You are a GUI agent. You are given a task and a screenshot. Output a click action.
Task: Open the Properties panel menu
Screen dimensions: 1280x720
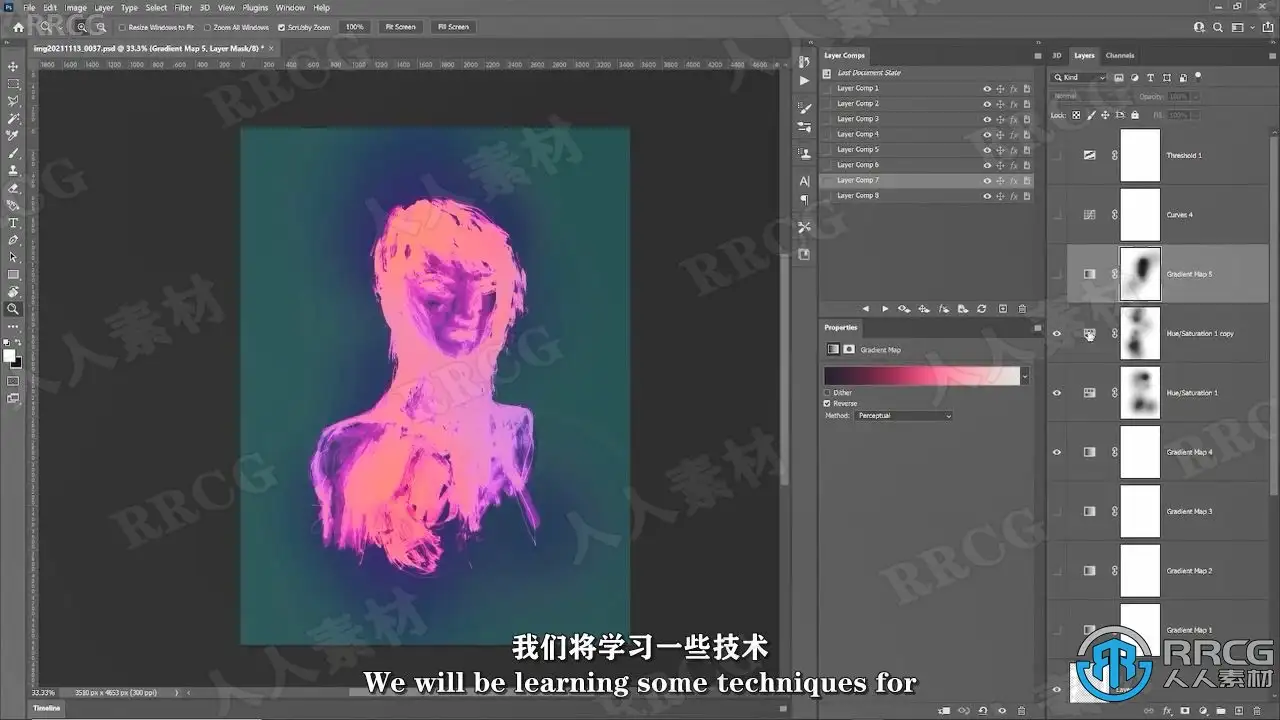coord(1037,328)
